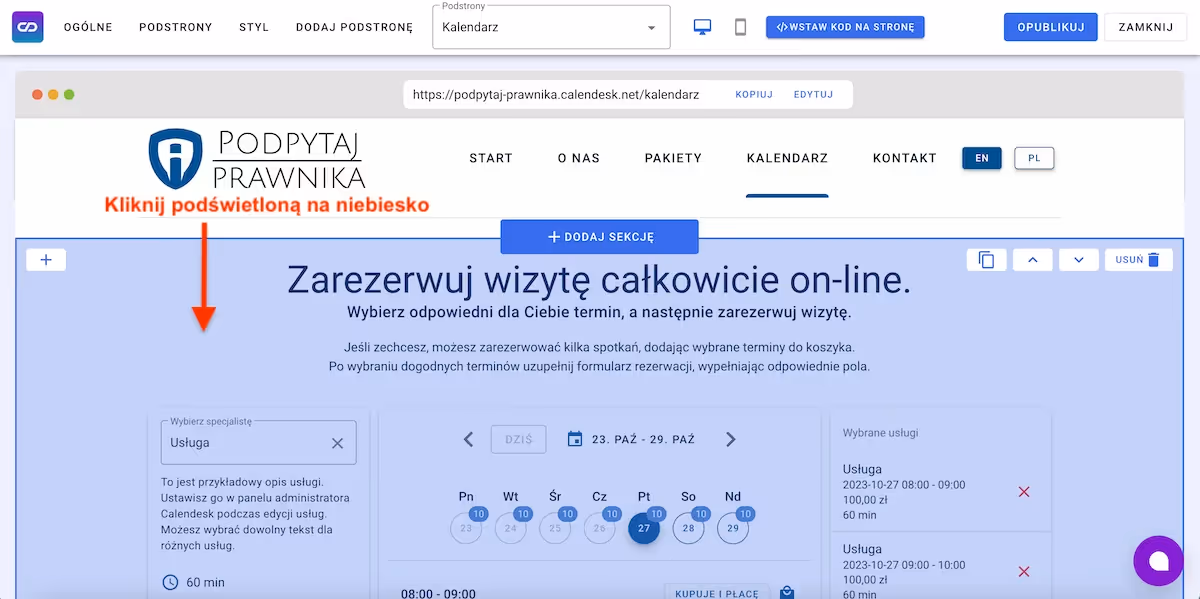This screenshot has height=599, width=1200.
Task: Click KOPIUJ to copy page URL
Action: point(754,95)
